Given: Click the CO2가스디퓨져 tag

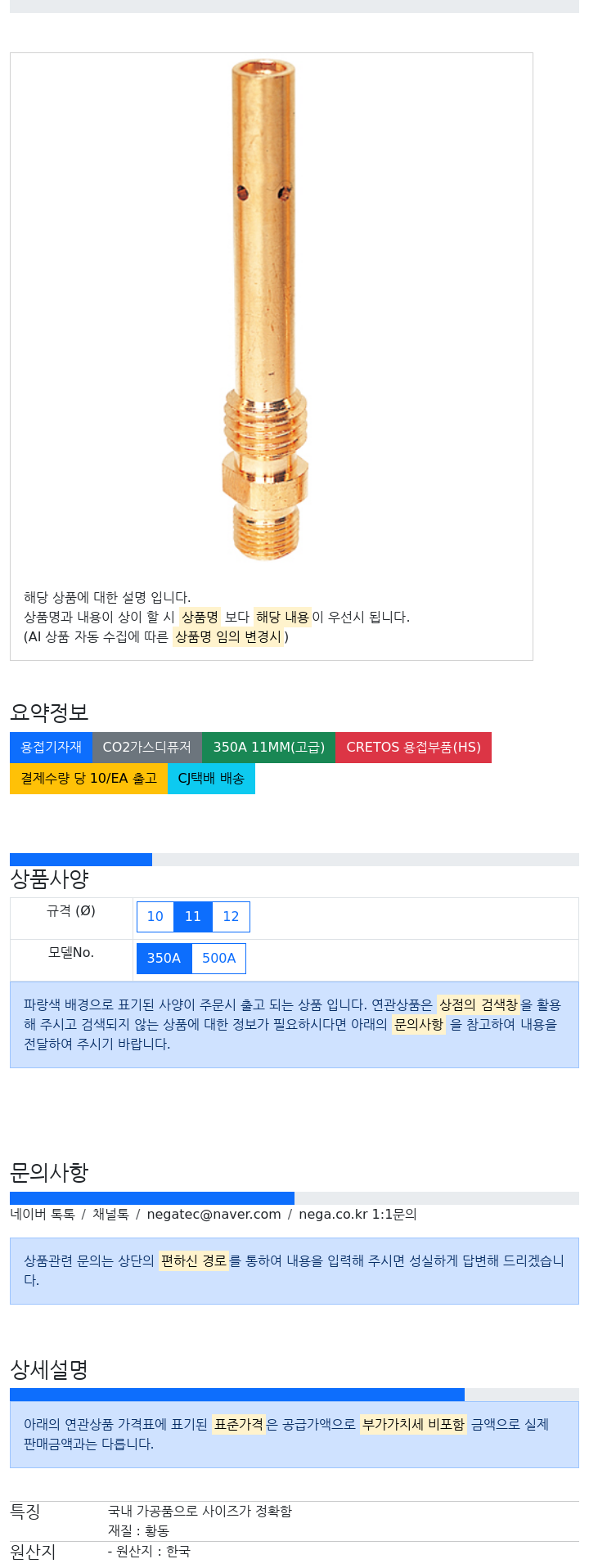Looking at the screenshot, I should 147,748.
